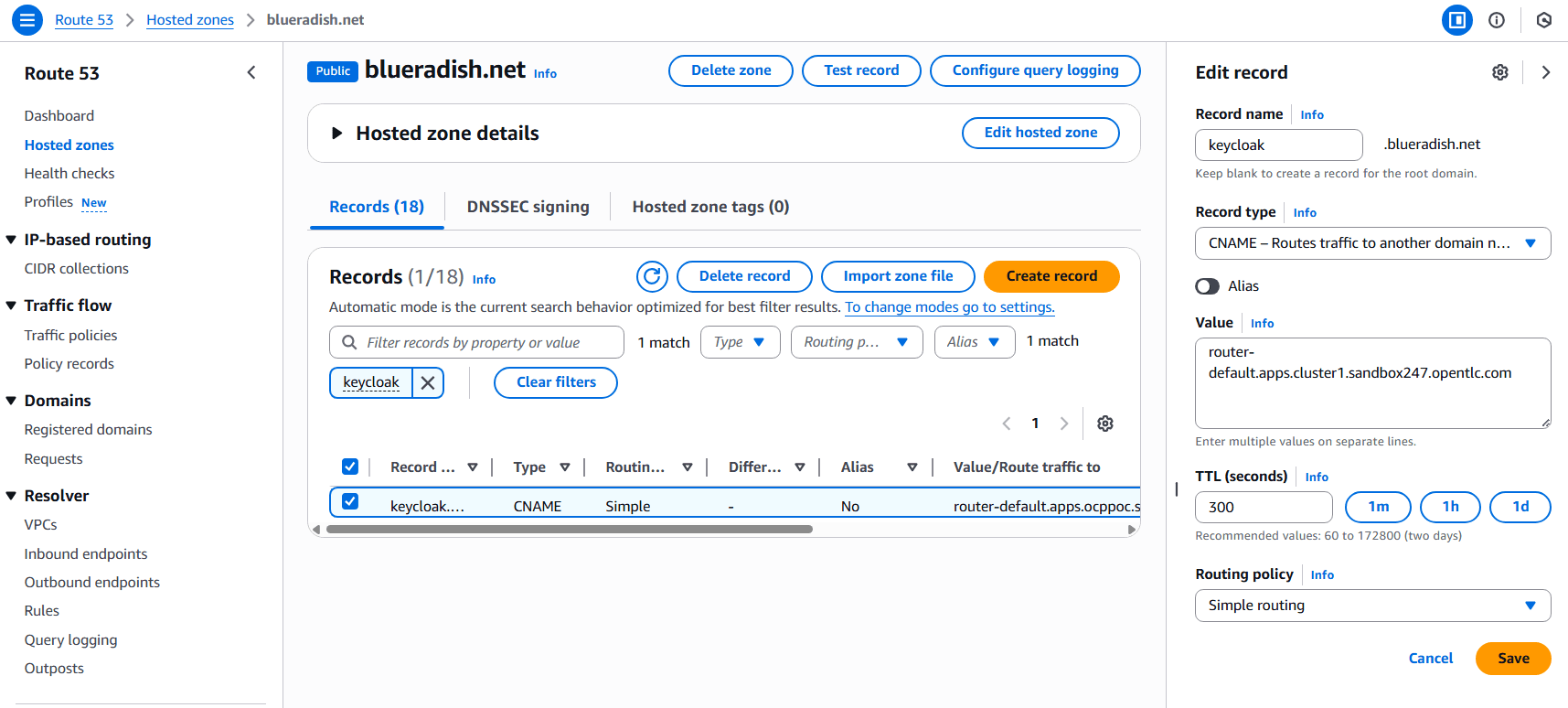Open the Alias filter dropdown
The height and width of the screenshot is (708, 1568).
(975, 342)
